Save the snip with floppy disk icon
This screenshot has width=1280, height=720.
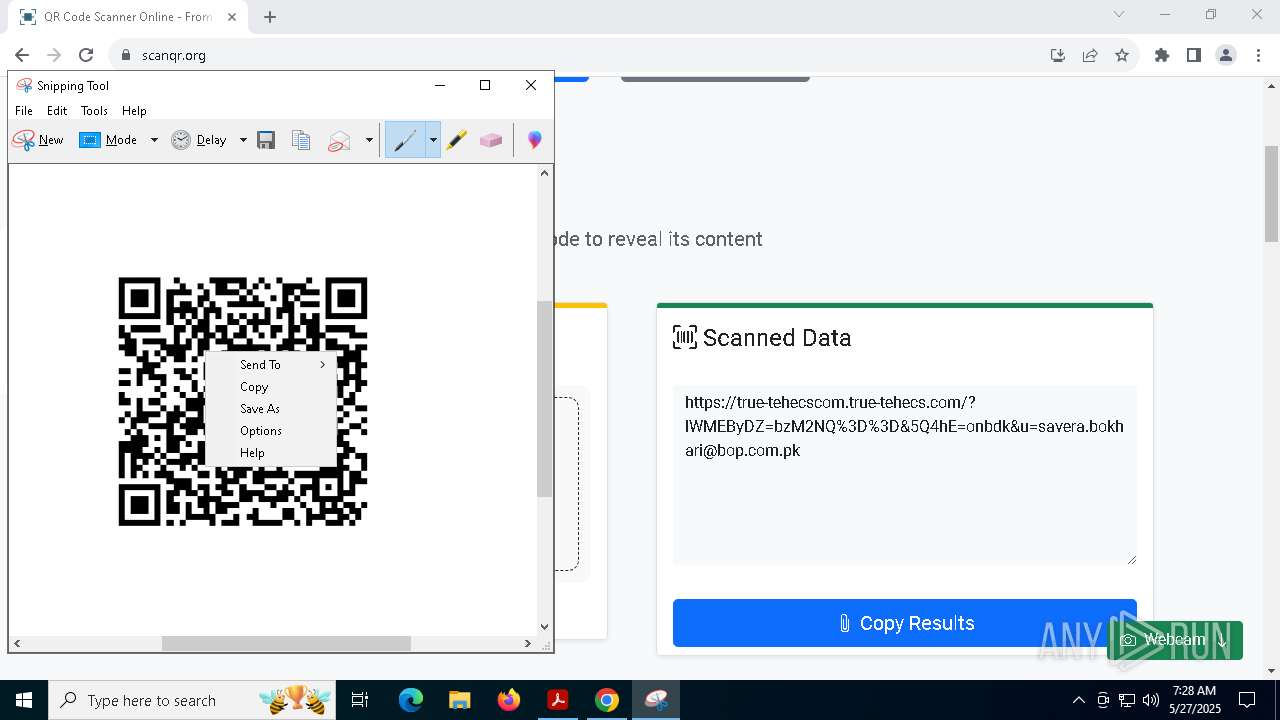266,140
